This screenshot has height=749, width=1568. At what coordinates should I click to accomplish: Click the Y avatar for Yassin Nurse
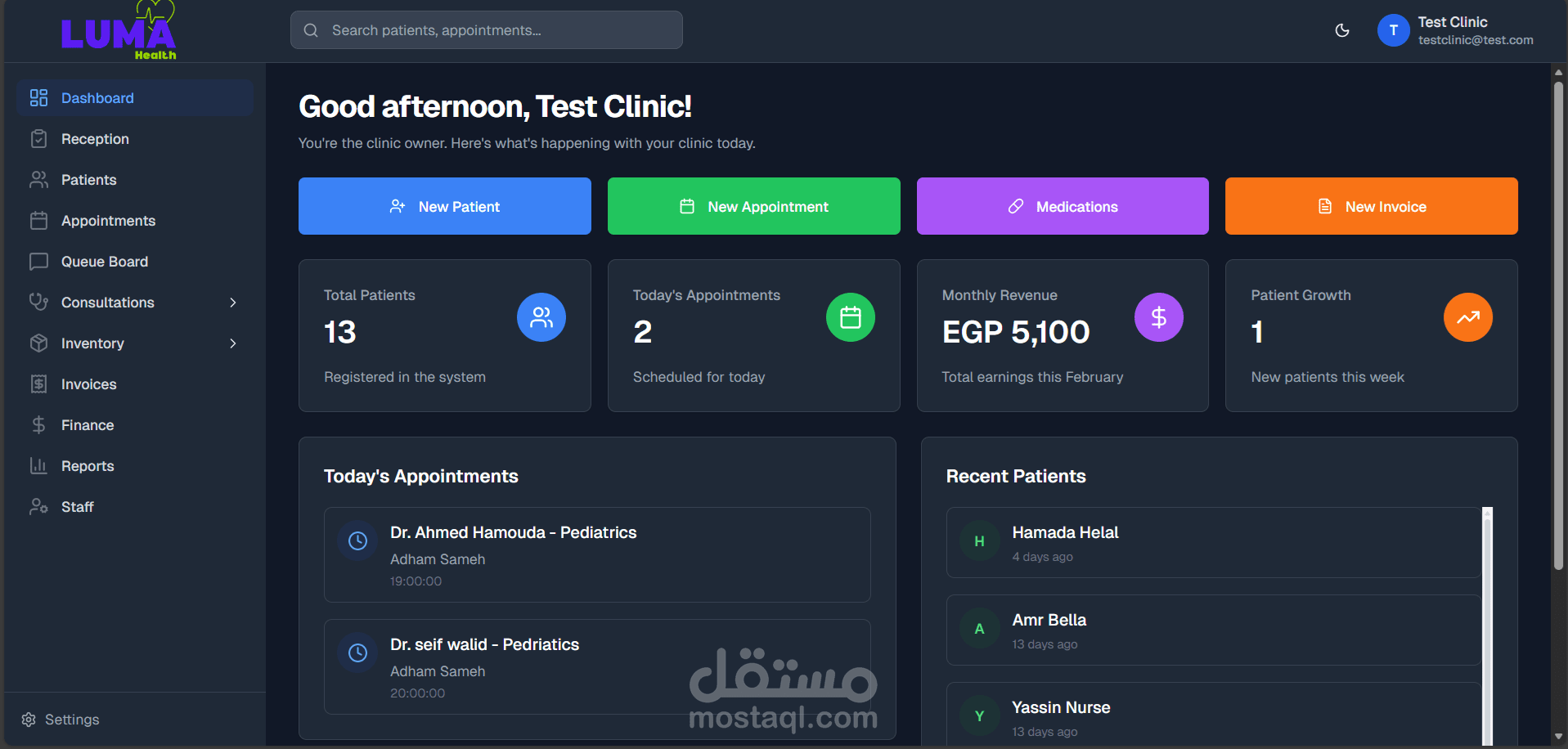(979, 716)
